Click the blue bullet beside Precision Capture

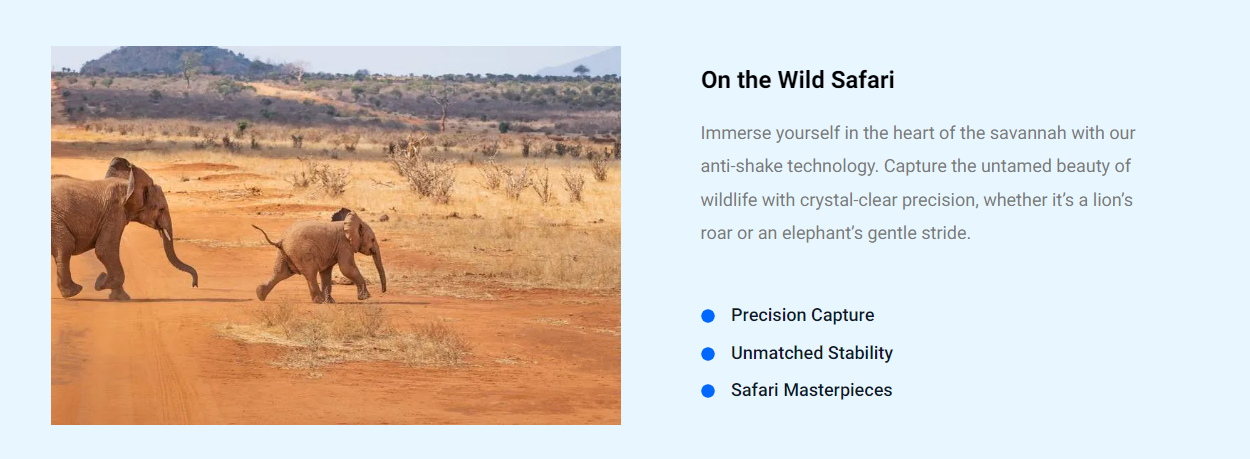(x=708, y=316)
